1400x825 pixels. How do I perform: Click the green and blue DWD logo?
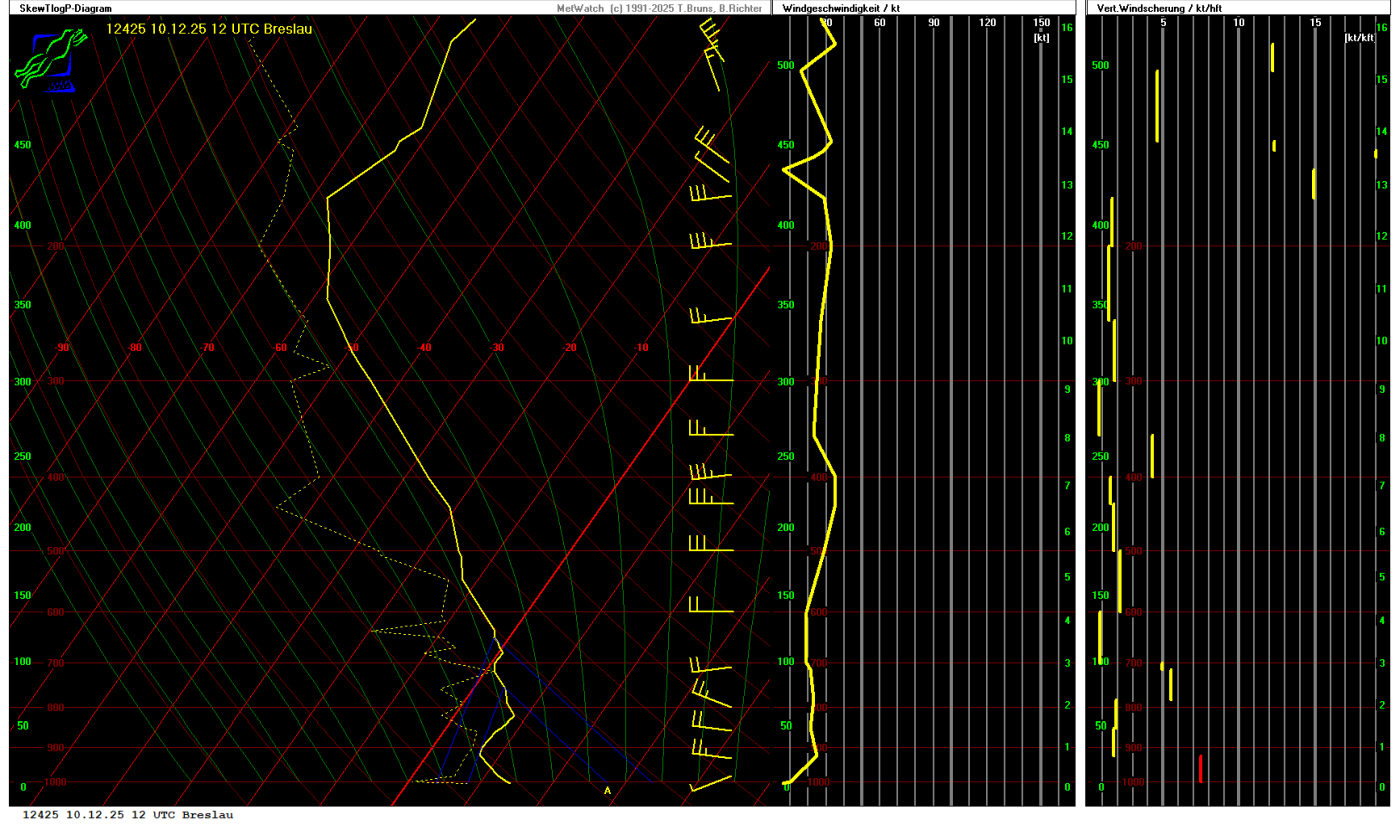(x=46, y=60)
